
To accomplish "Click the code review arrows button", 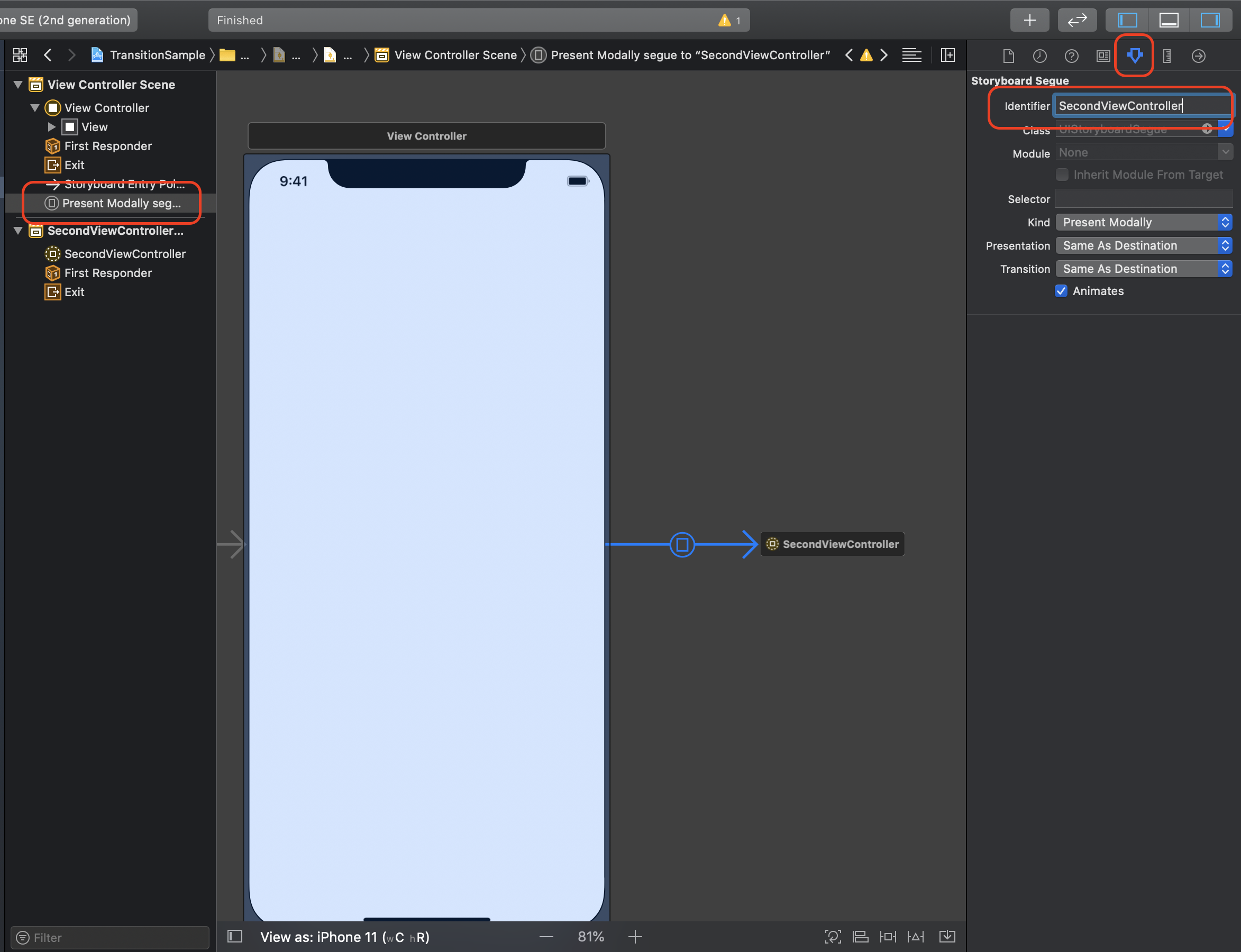I will pyautogui.click(x=1076, y=21).
